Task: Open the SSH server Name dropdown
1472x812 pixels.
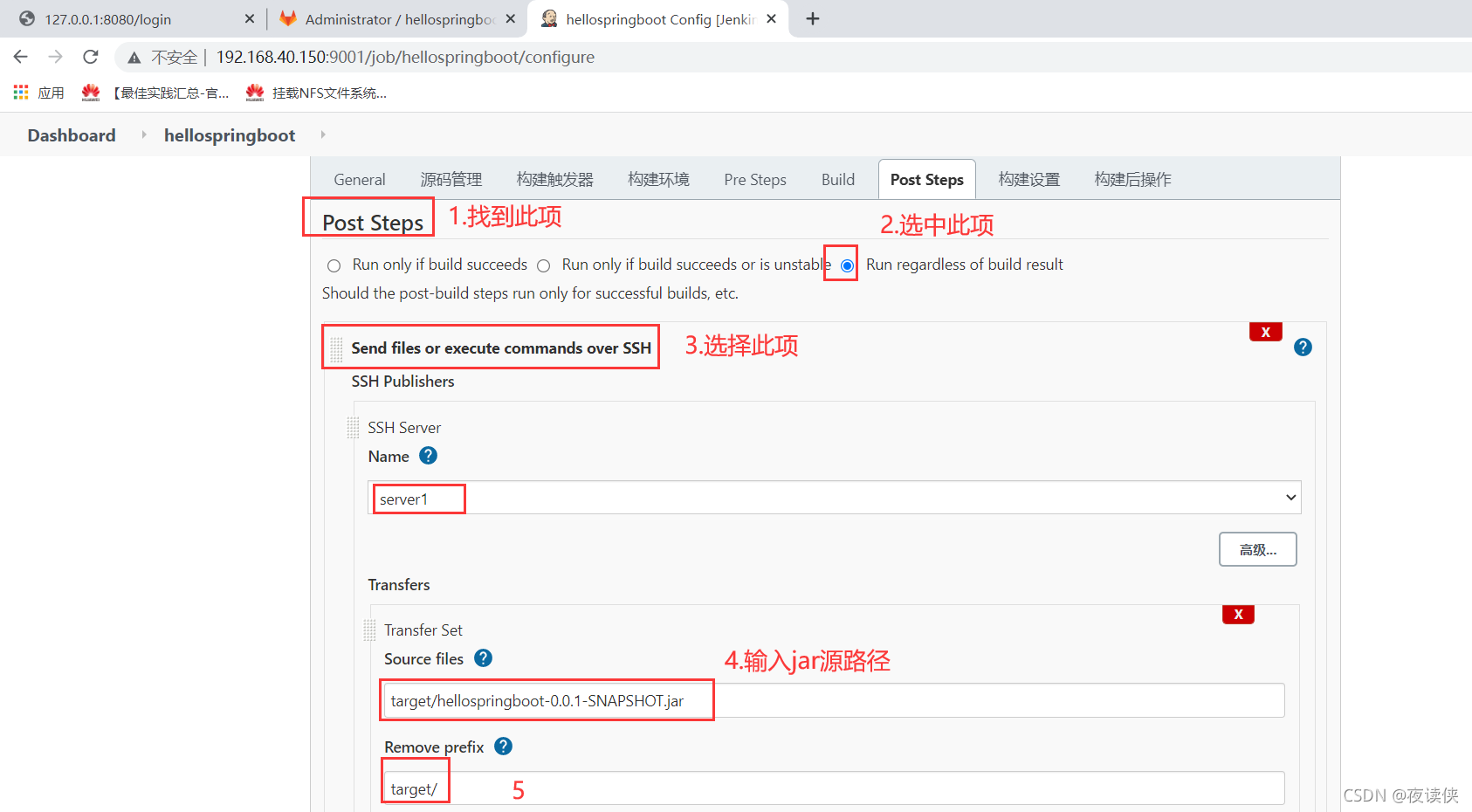Action: [x=835, y=498]
